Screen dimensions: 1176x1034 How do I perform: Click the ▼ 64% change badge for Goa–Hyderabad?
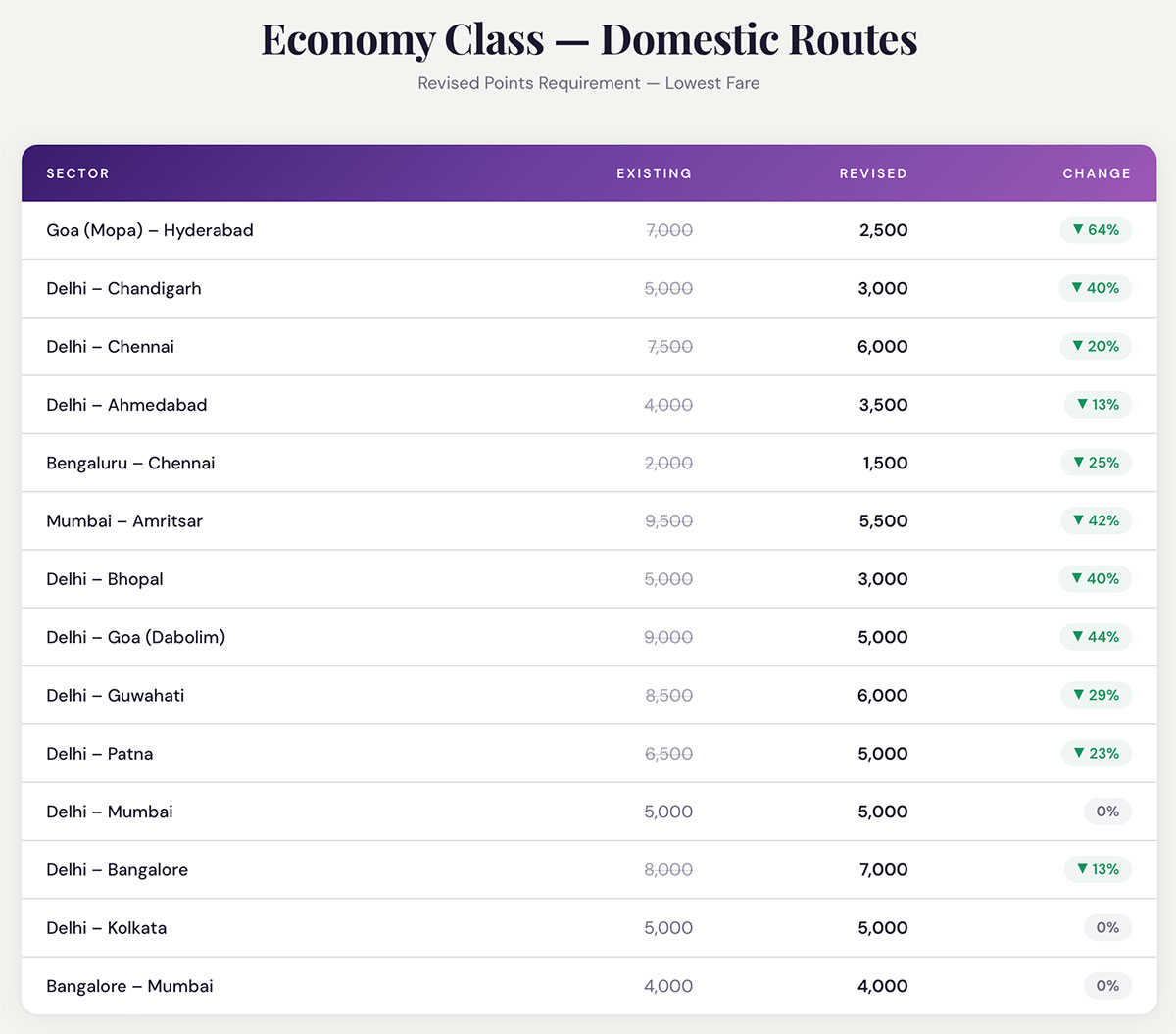click(1095, 230)
